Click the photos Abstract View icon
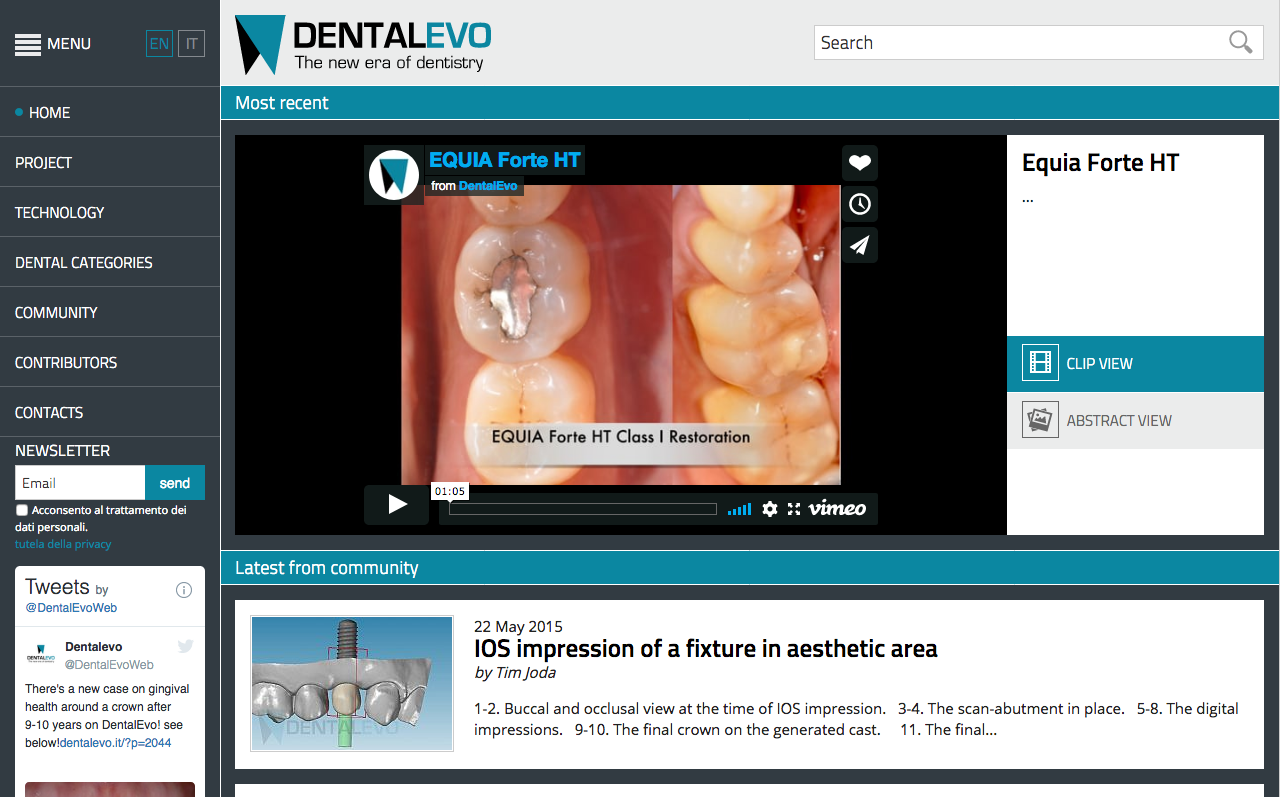Viewport: 1280px width, 797px height. point(1040,420)
